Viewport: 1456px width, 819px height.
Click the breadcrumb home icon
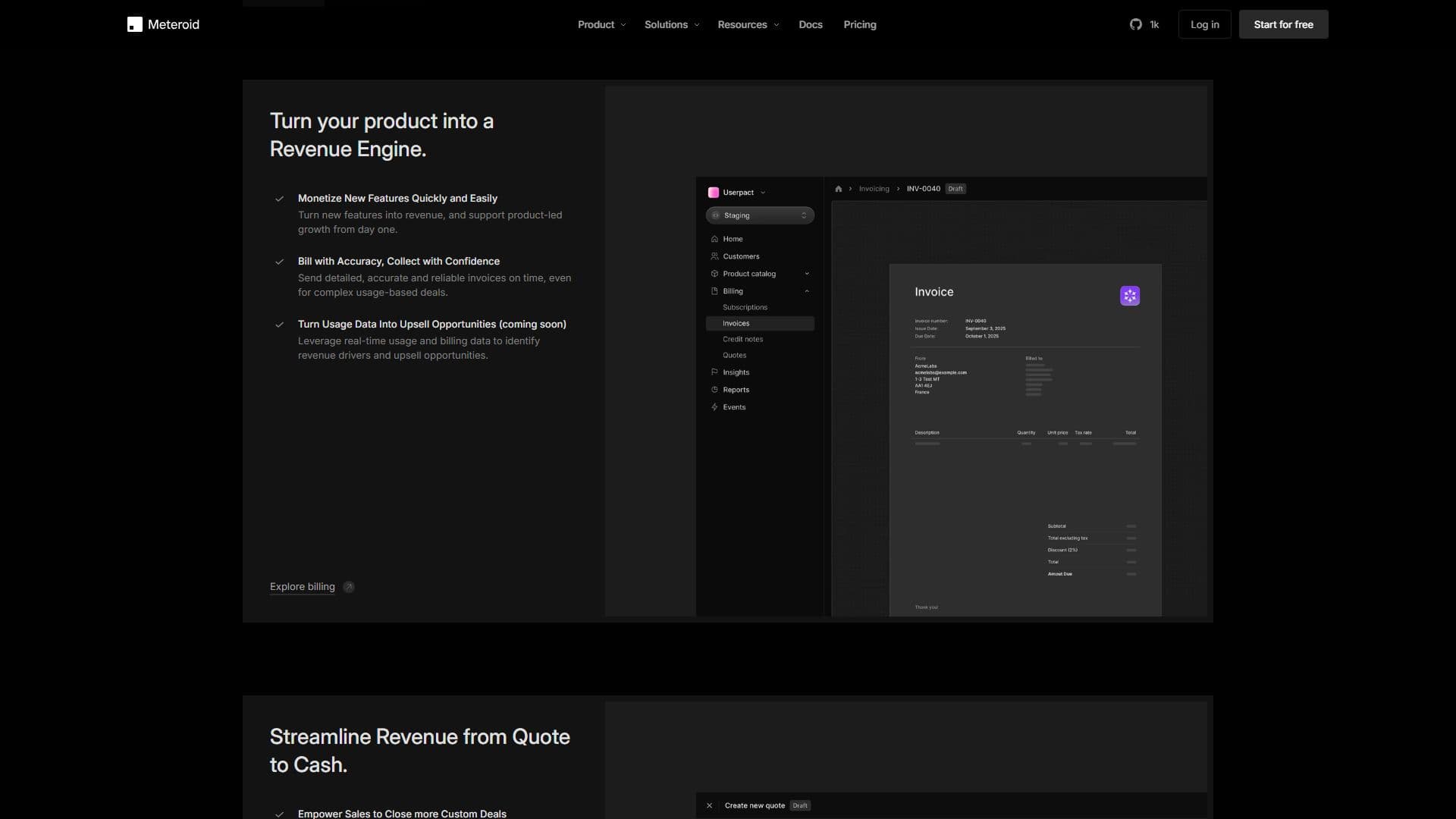click(839, 189)
